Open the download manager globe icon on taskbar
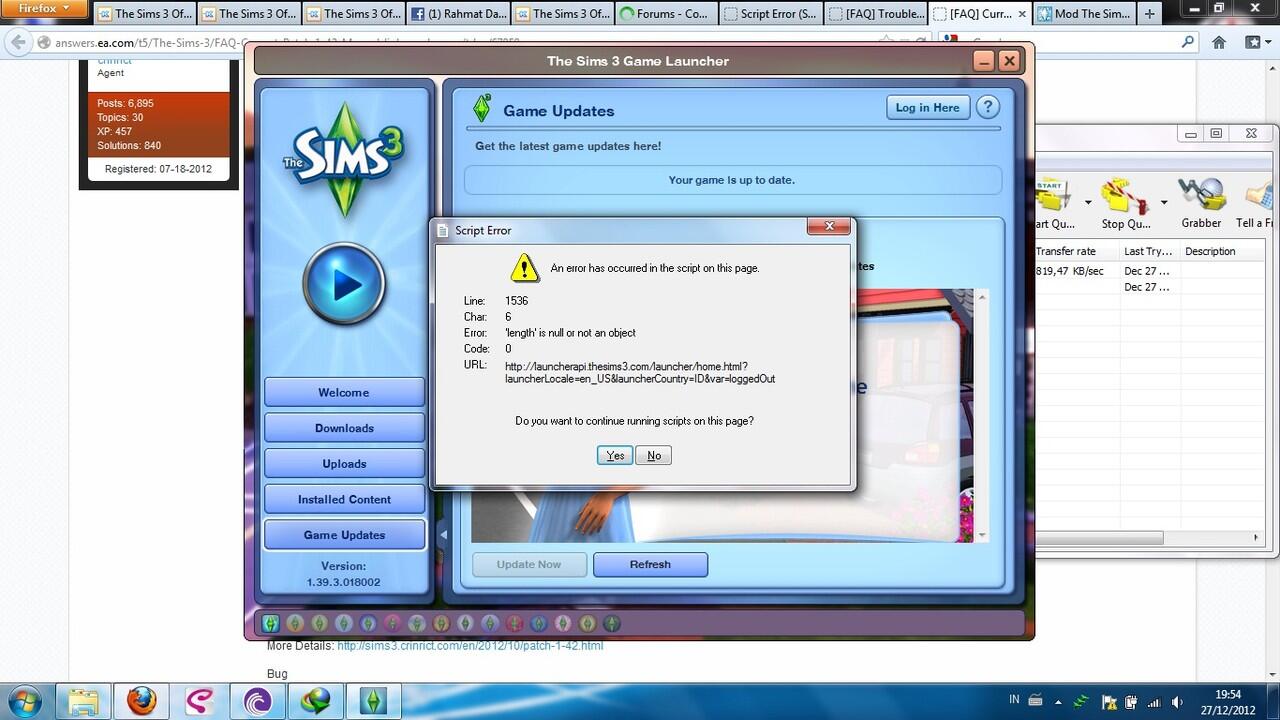 coord(315,701)
